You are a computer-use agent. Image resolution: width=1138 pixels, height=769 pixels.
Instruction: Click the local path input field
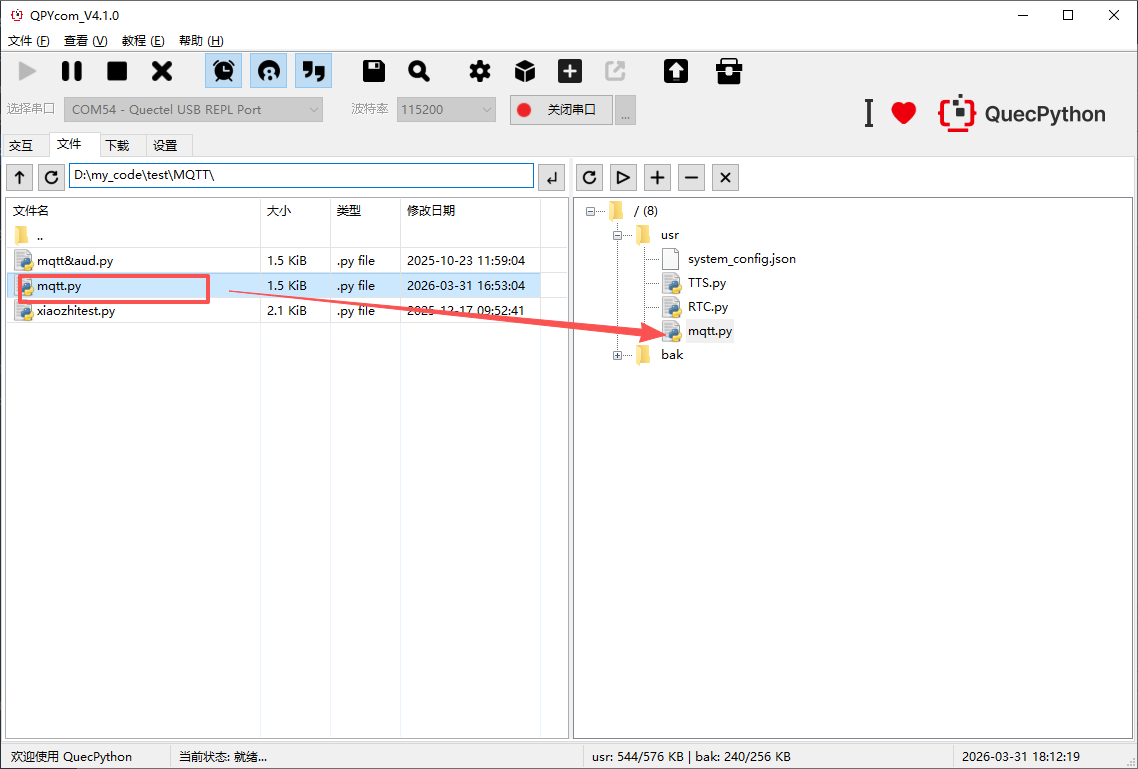coord(301,176)
